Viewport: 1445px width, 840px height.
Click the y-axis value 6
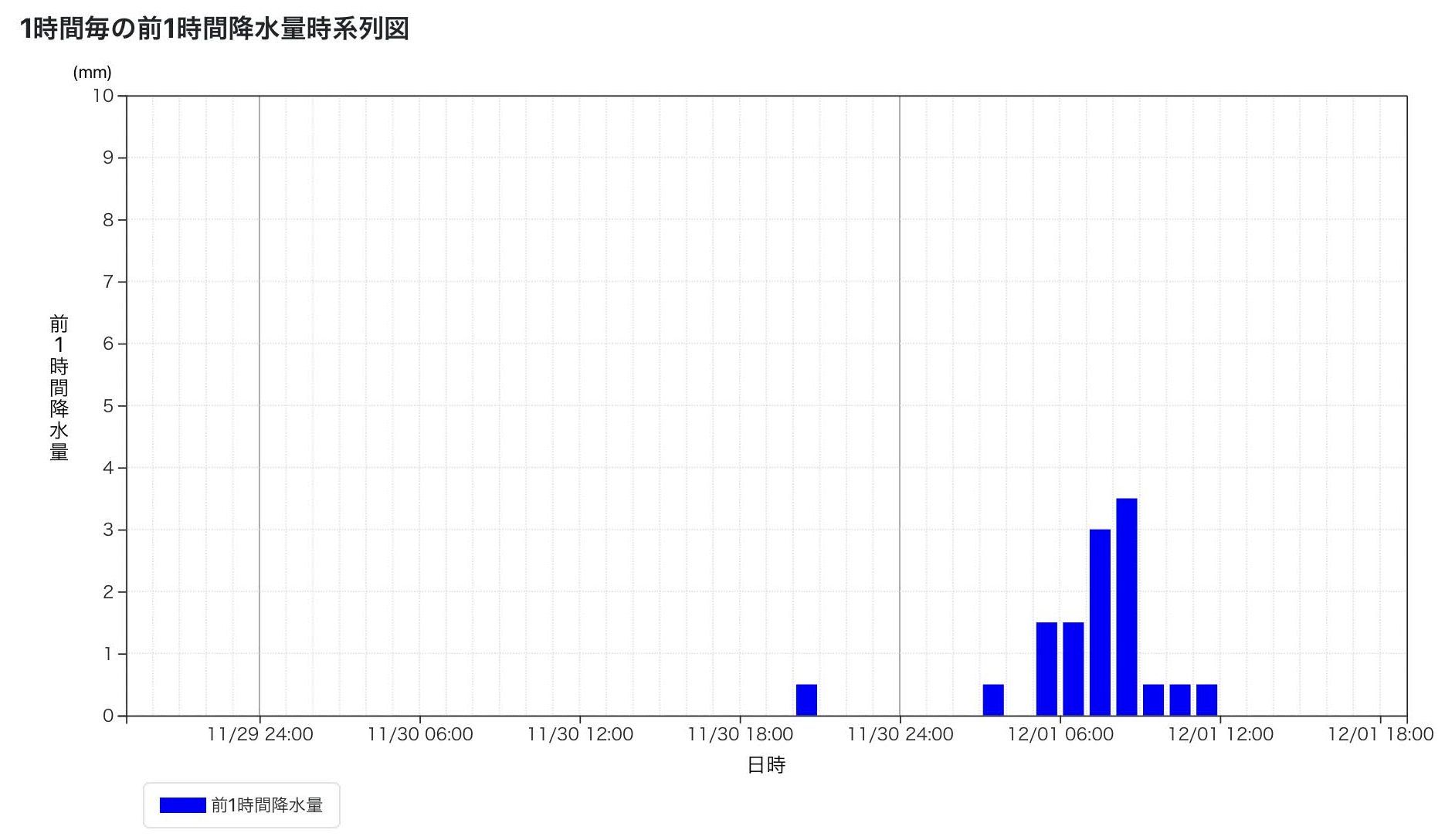coord(108,344)
